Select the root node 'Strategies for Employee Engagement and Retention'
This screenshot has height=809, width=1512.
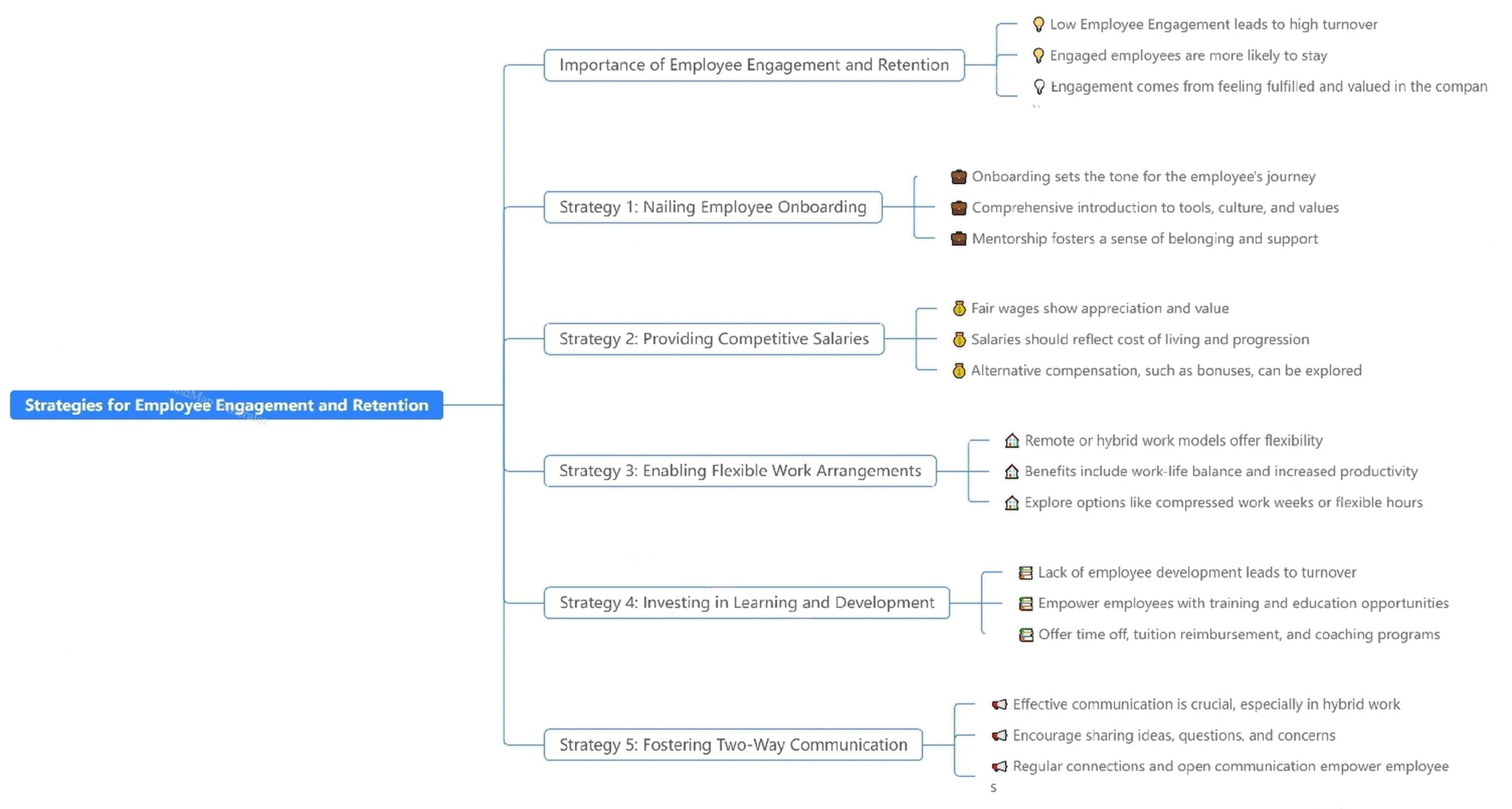(x=227, y=405)
